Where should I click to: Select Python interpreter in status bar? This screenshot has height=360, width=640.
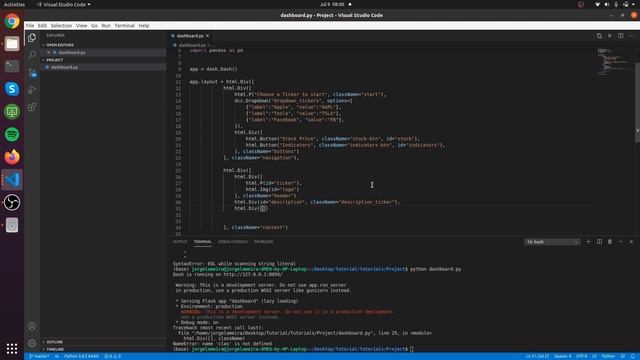tap(81, 356)
